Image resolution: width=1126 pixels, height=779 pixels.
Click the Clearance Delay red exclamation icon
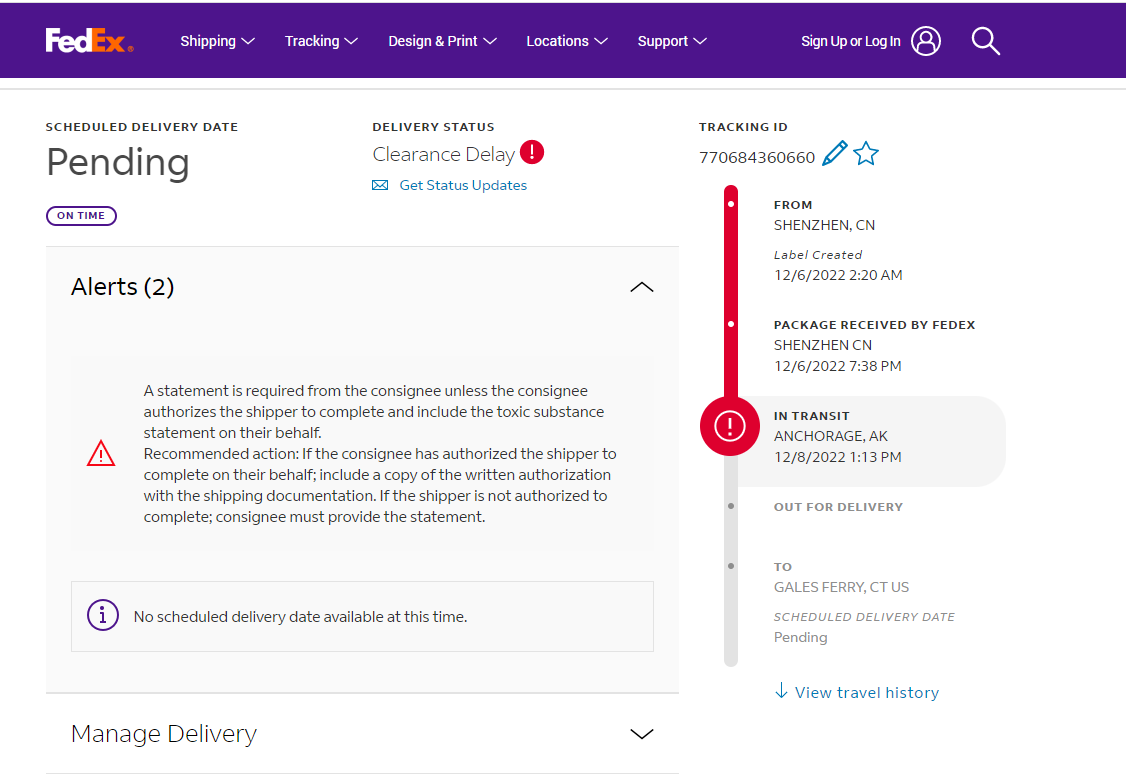531,152
